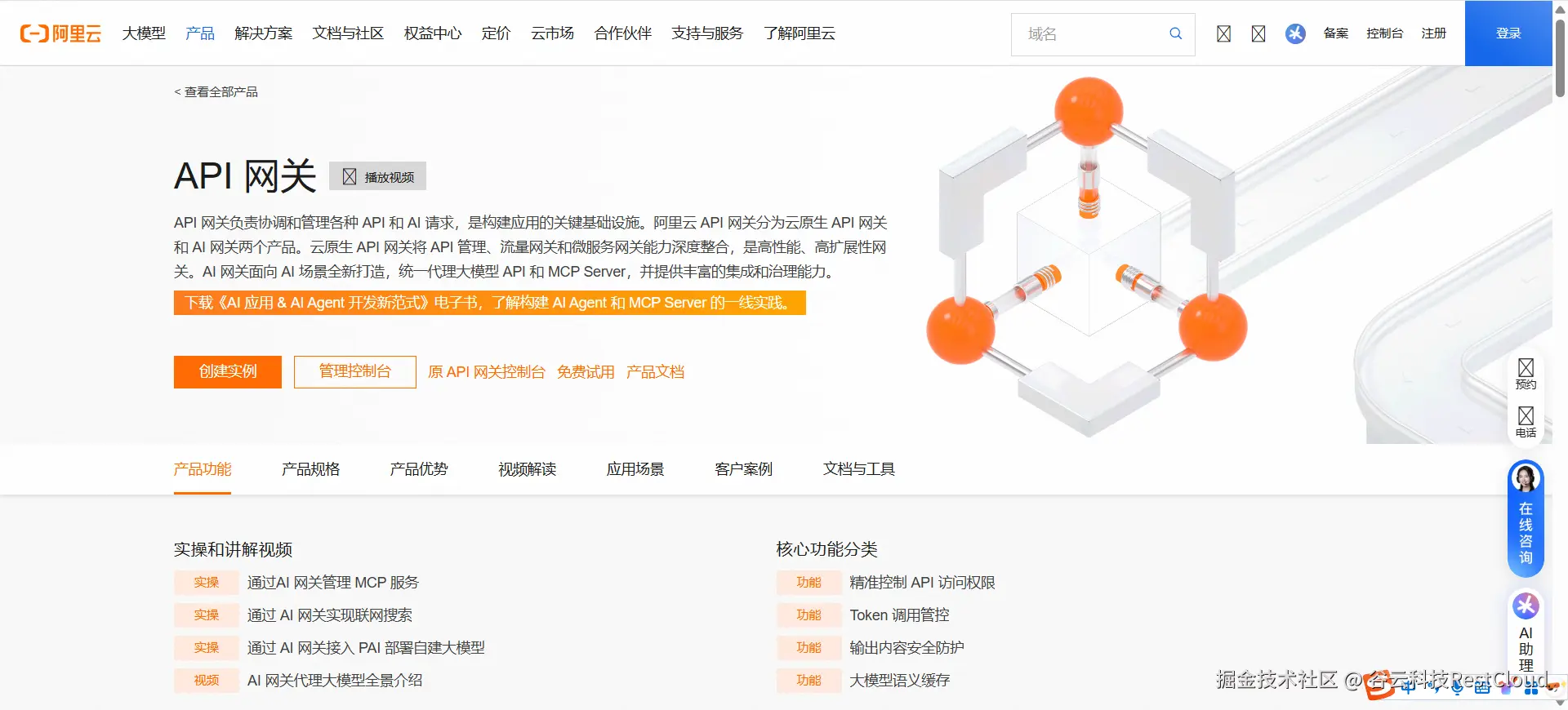Go back via 查看全部产品 link
The image size is (1568, 710).
(216, 91)
